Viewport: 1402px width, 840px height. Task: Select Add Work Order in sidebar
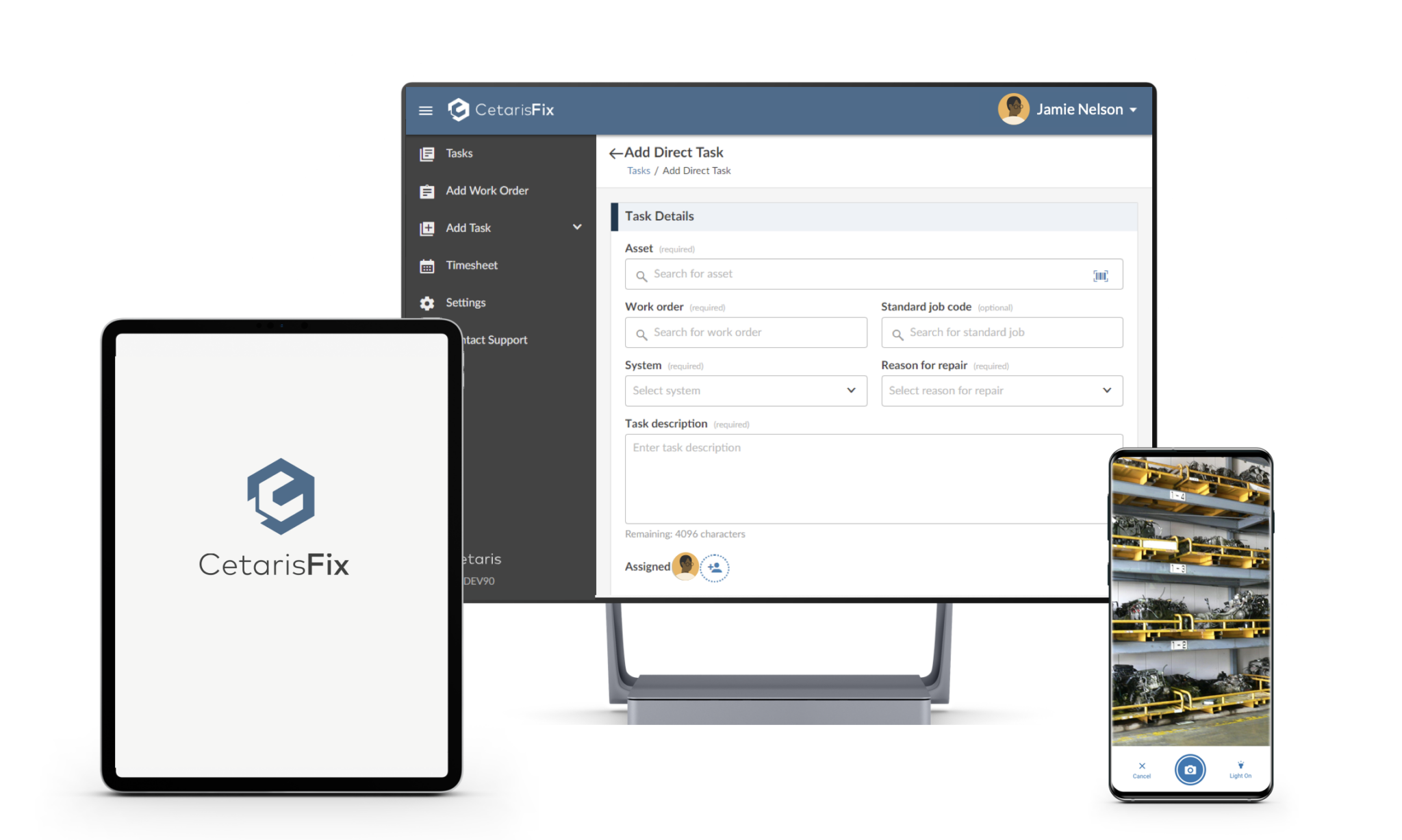click(x=486, y=190)
